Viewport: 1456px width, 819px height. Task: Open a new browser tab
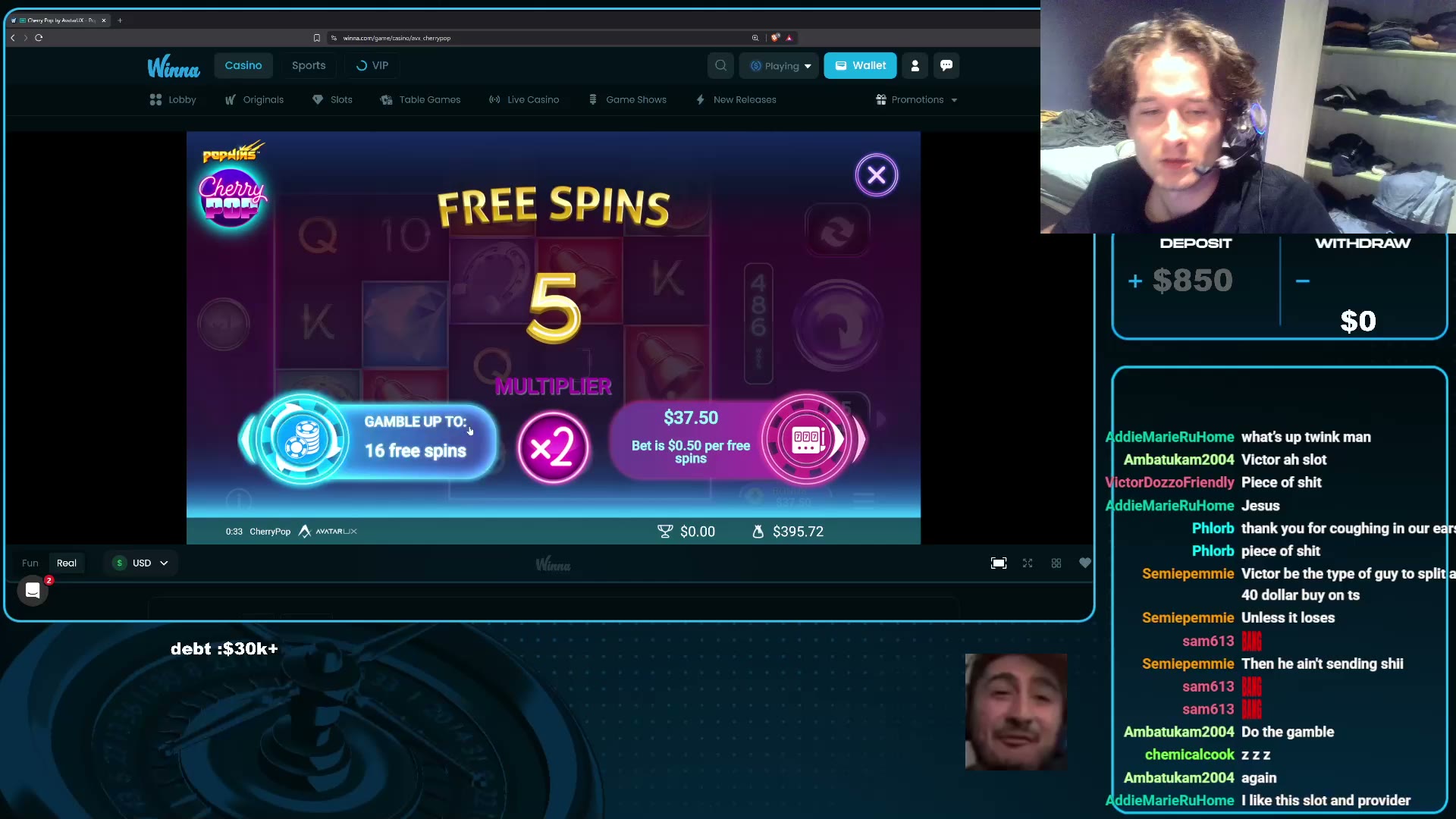pyautogui.click(x=120, y=20)
